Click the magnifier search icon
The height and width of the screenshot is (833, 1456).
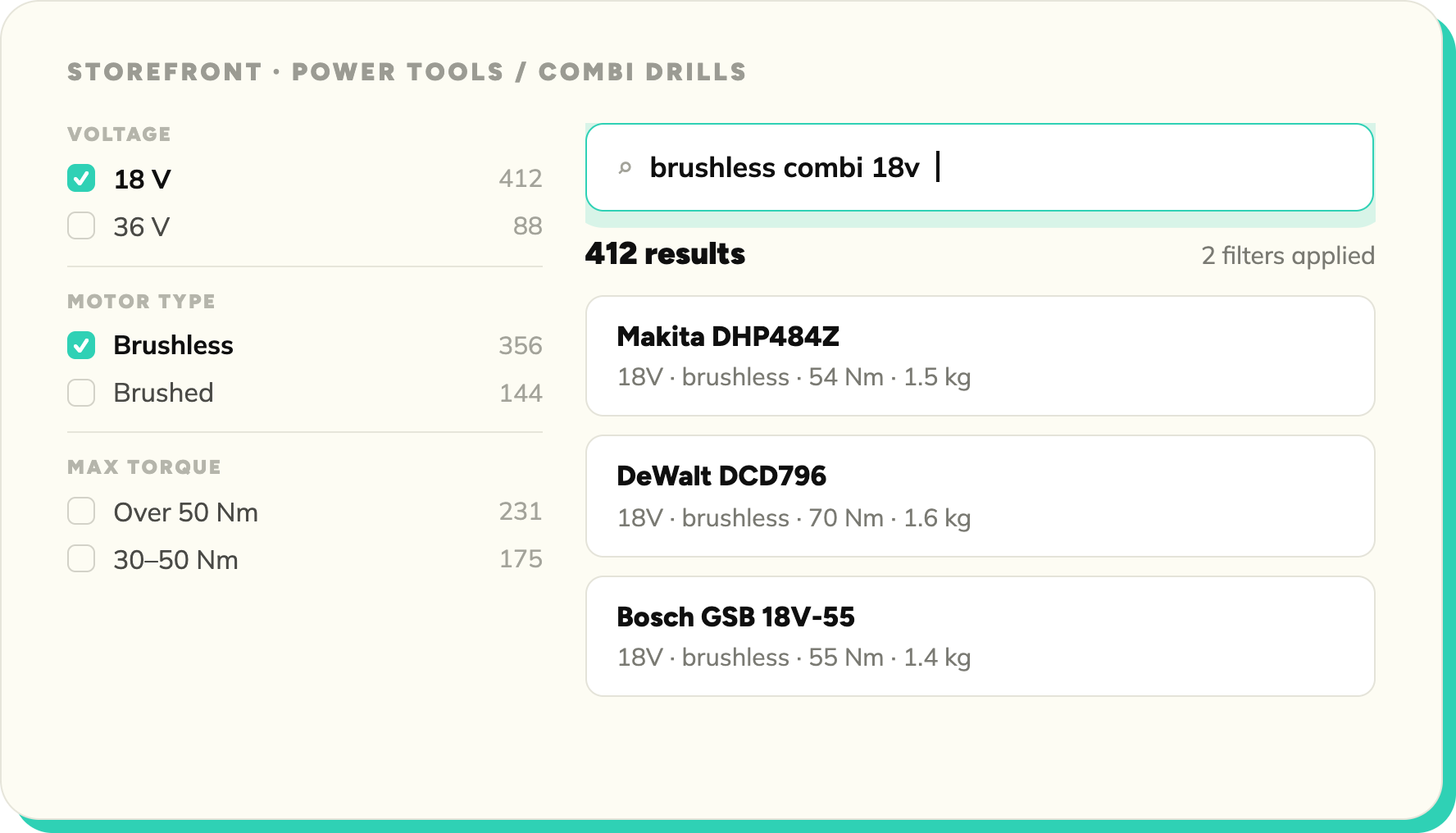pos(625,168)
